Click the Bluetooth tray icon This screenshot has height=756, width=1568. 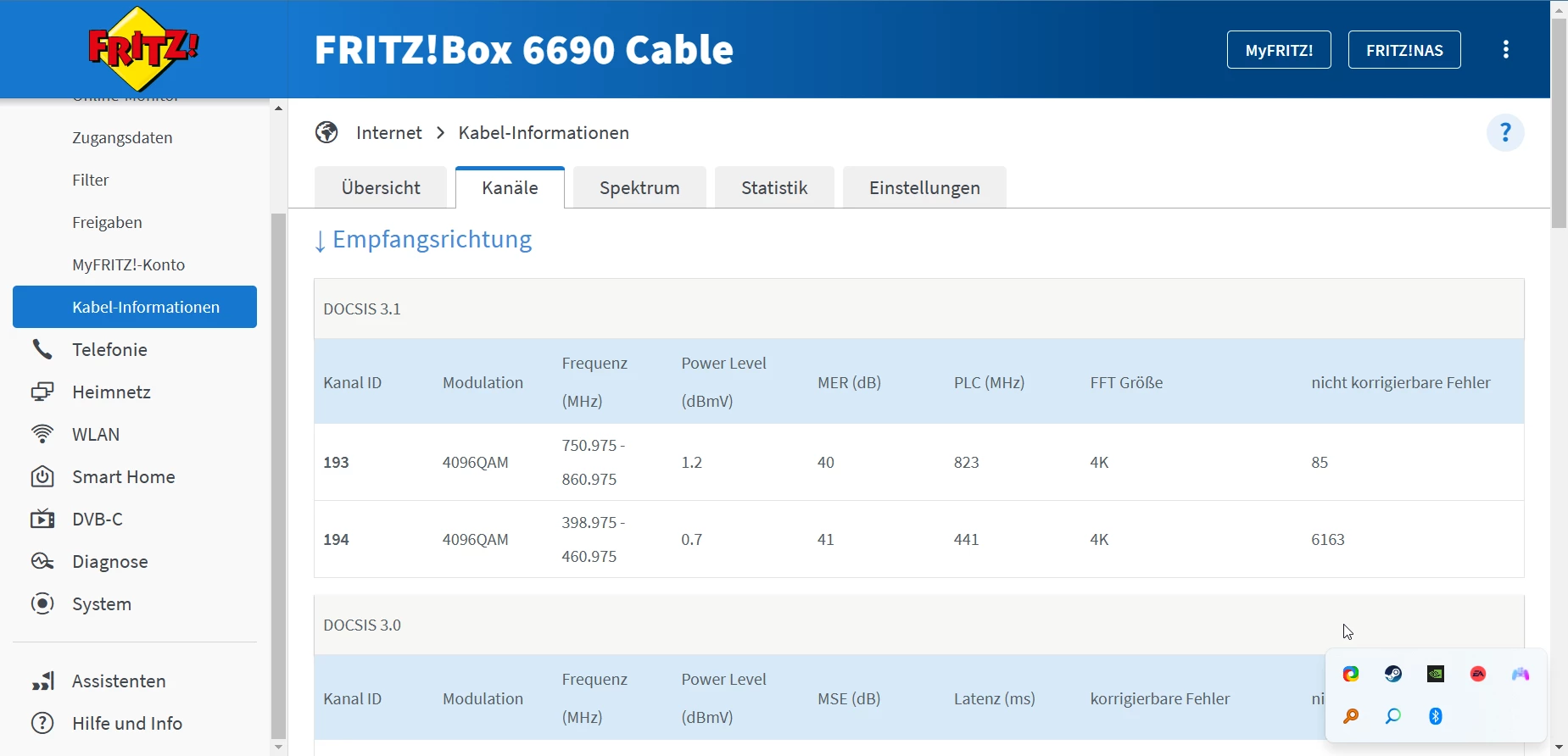coord(1436,716)
